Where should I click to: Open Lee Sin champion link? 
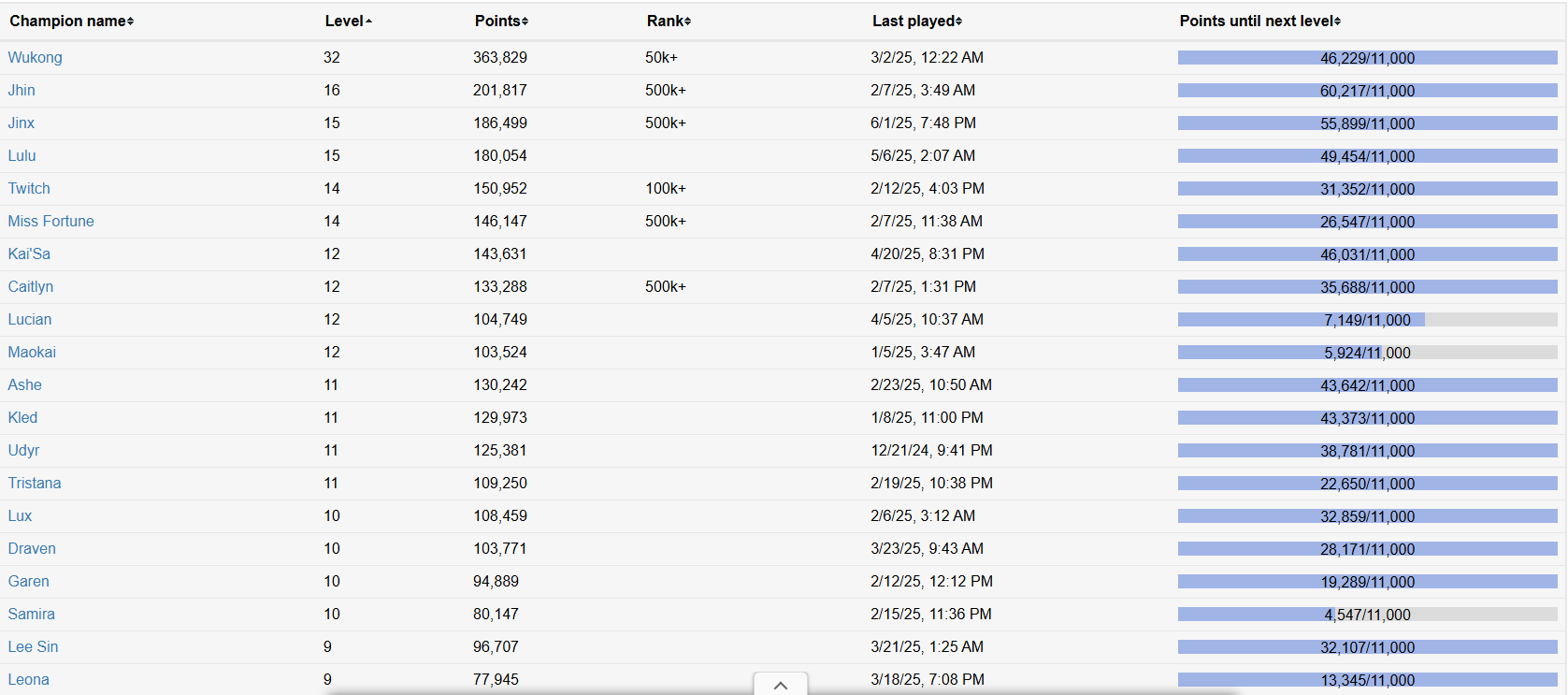pyautogui.click(x=34, y=646)
